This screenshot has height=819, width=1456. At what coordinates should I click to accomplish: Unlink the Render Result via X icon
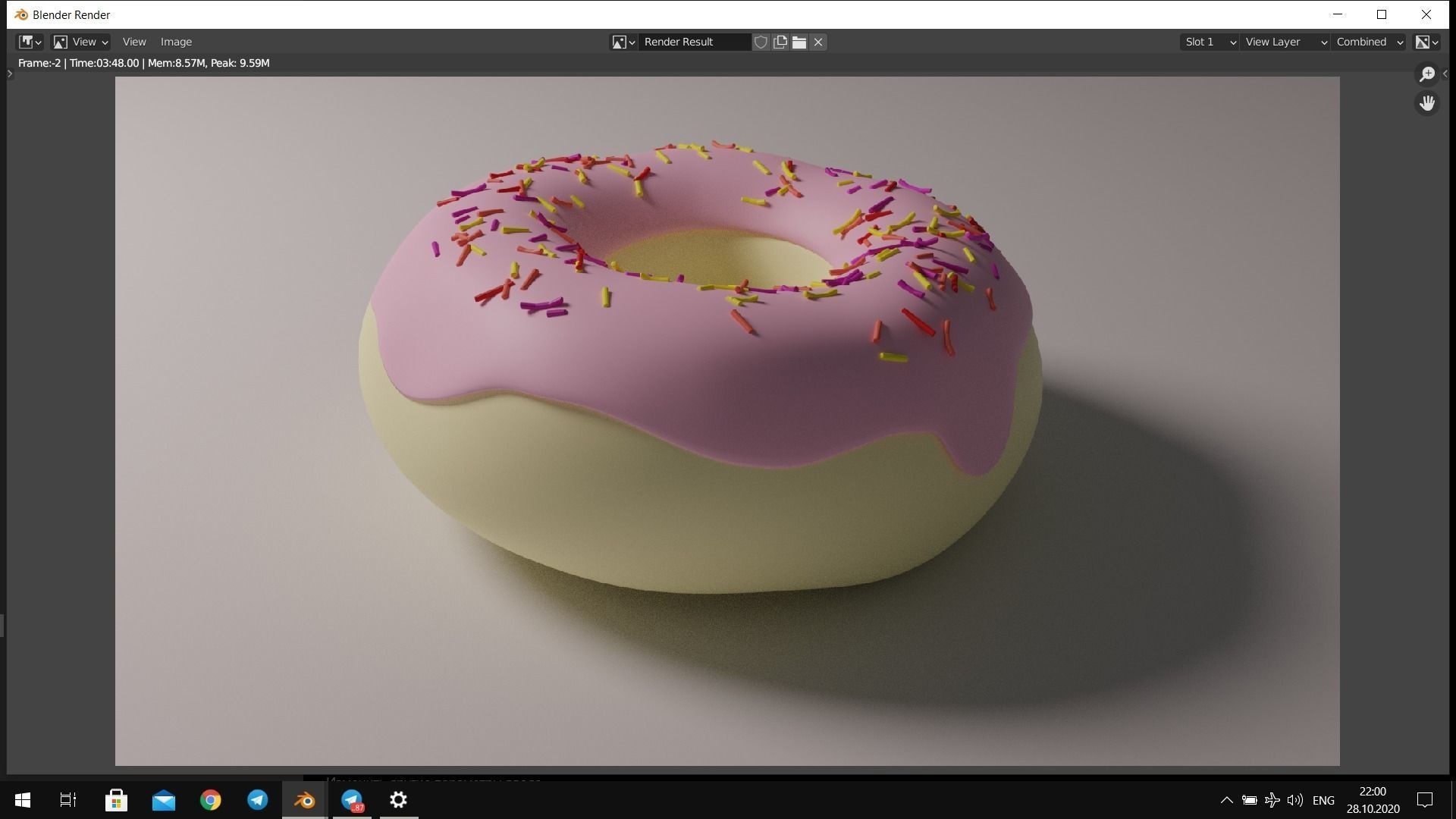[x=817, y=42]
